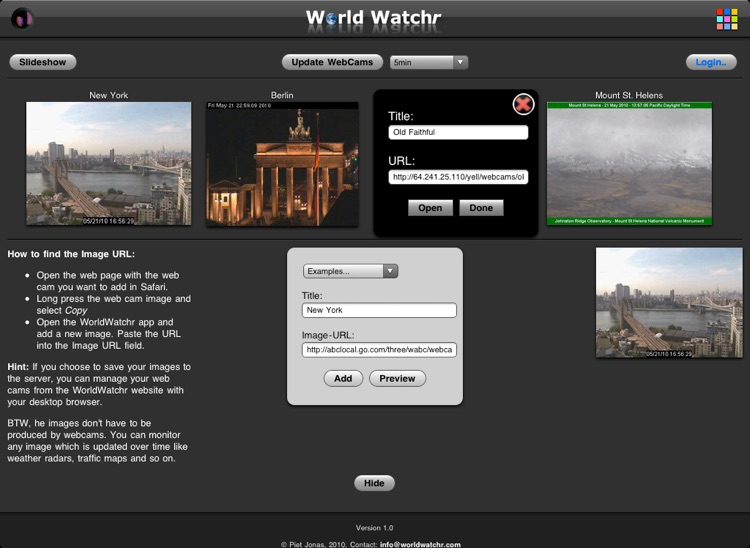
Task: Open the 5min update interval dropdown
Action: click(x=429, y=62)
